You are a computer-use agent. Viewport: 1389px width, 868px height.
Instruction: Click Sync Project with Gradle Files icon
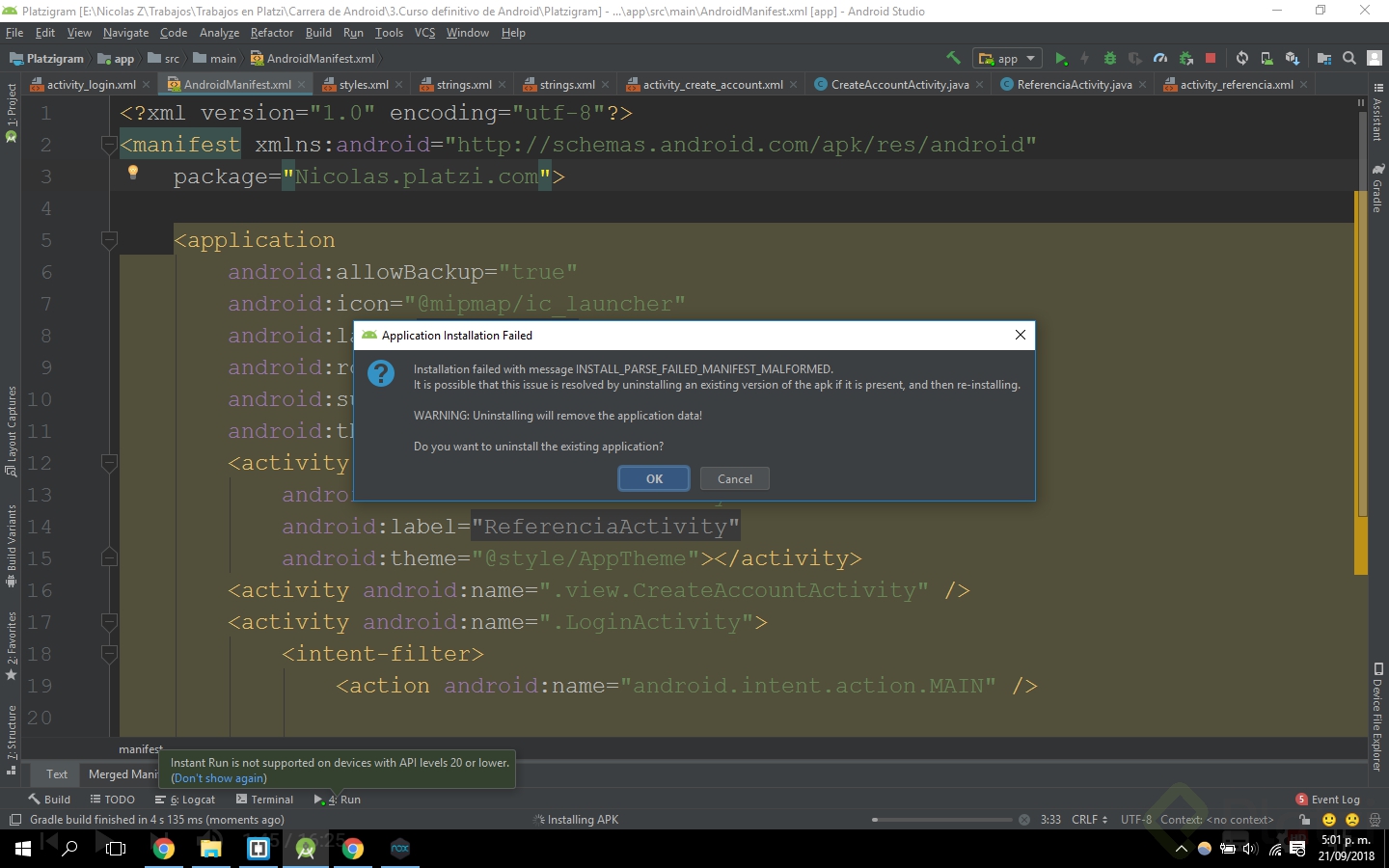1242,59
